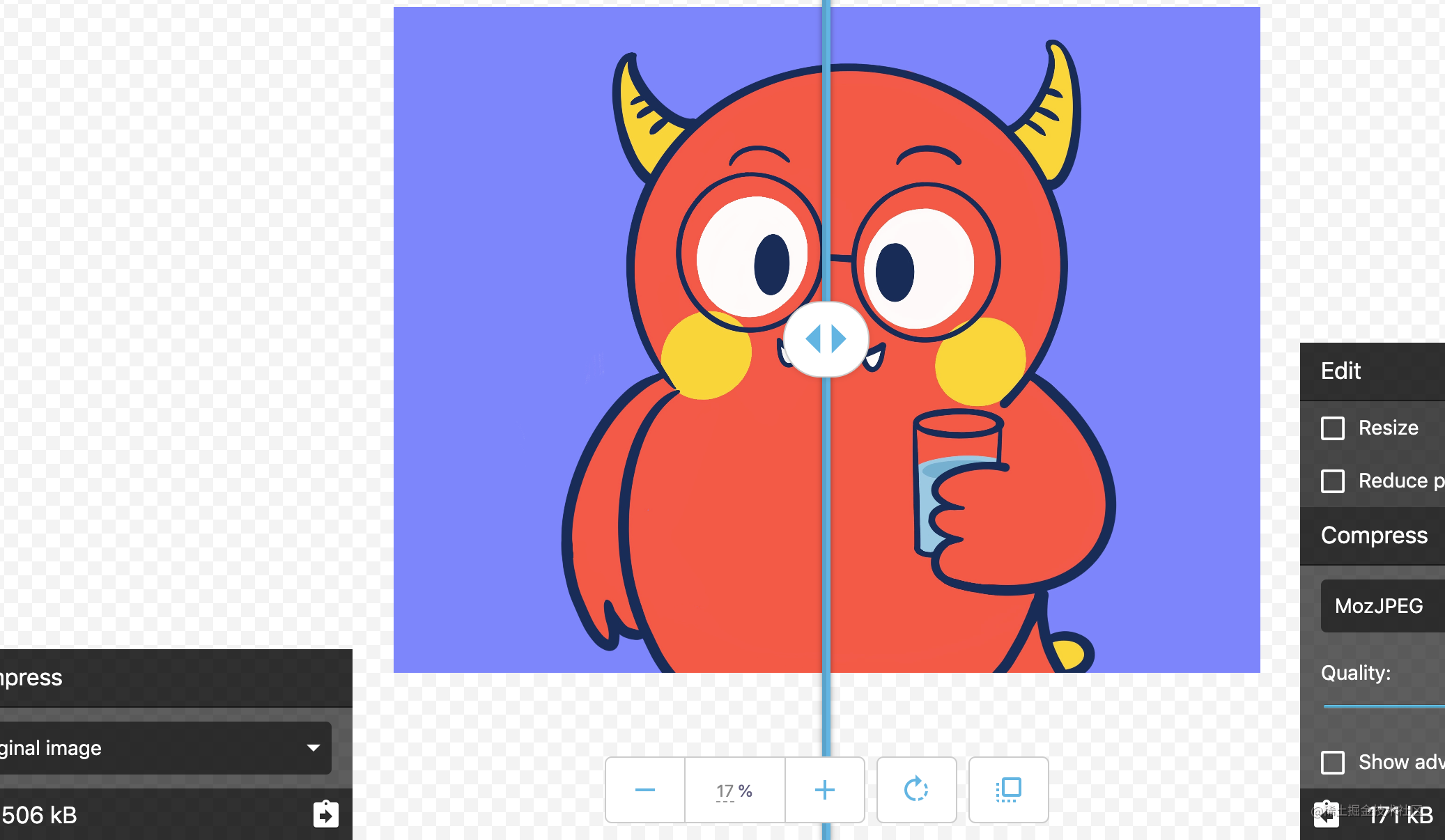Click the save icon beside 506 kB

click(326, 814)
